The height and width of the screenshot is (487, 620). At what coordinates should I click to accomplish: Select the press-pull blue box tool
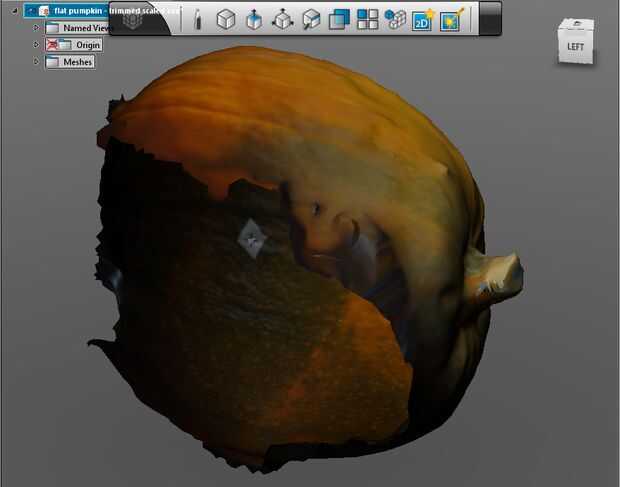coord(254,19)
